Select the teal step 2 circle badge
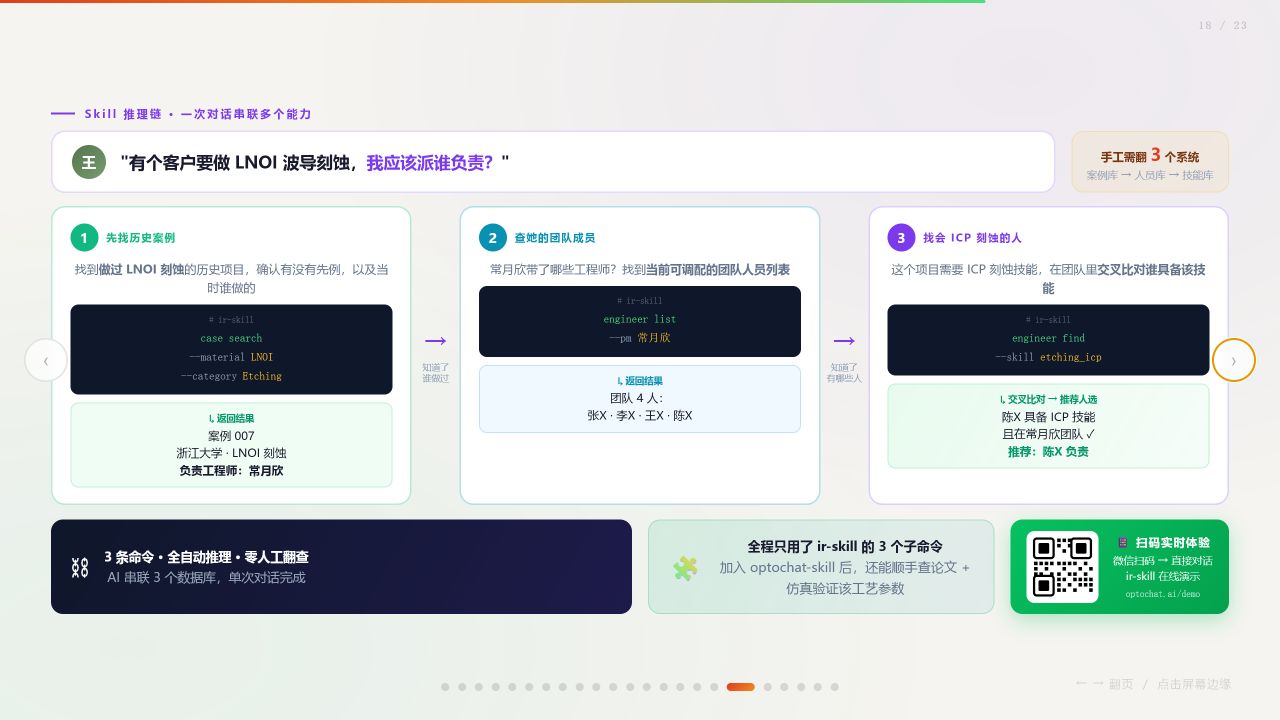Viewport: 1280px width, 720px height. tap(493, 238)
